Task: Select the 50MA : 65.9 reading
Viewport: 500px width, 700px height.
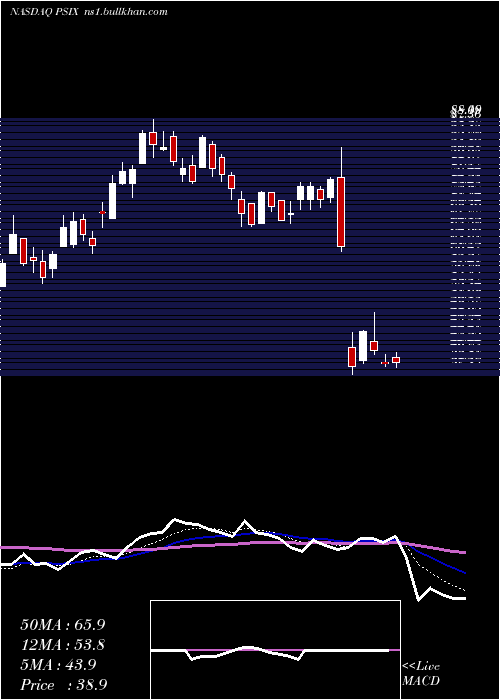Action: [x=63, y=625]
